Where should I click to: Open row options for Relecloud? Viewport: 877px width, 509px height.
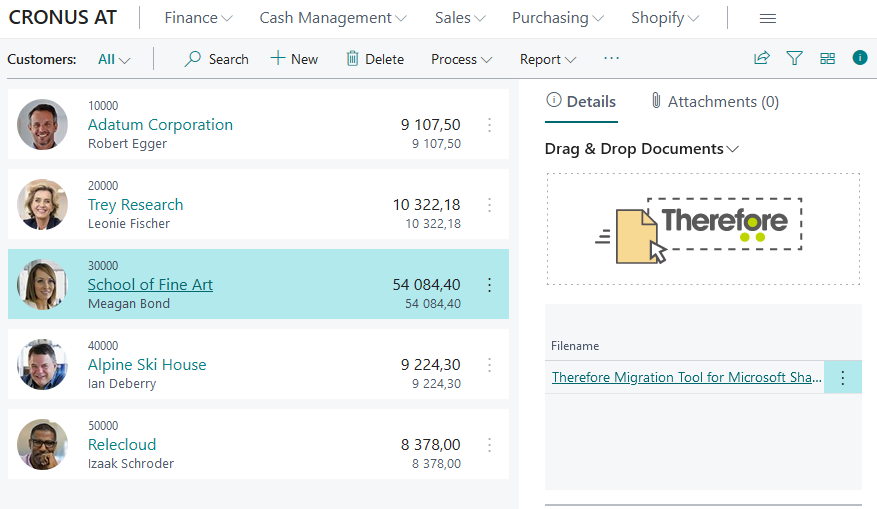tap(489, 445)
